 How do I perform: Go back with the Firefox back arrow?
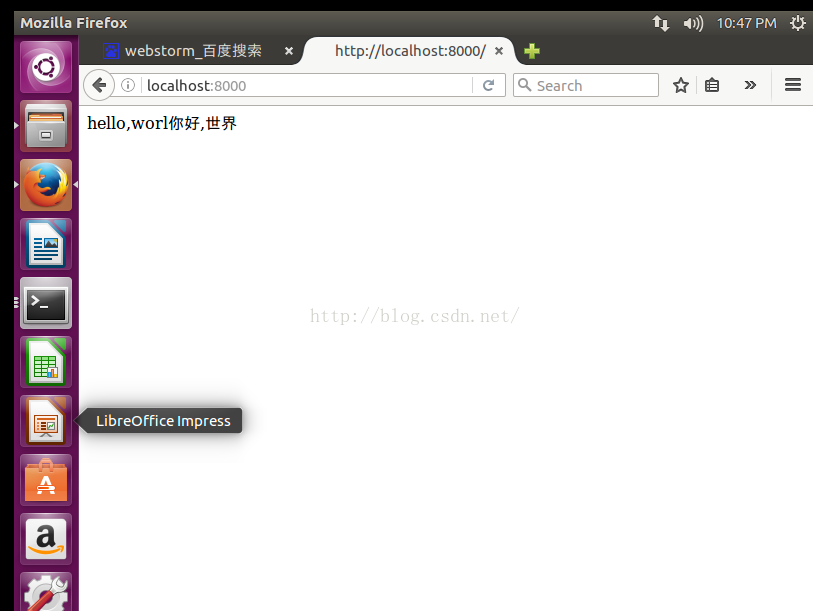[99, 85]
